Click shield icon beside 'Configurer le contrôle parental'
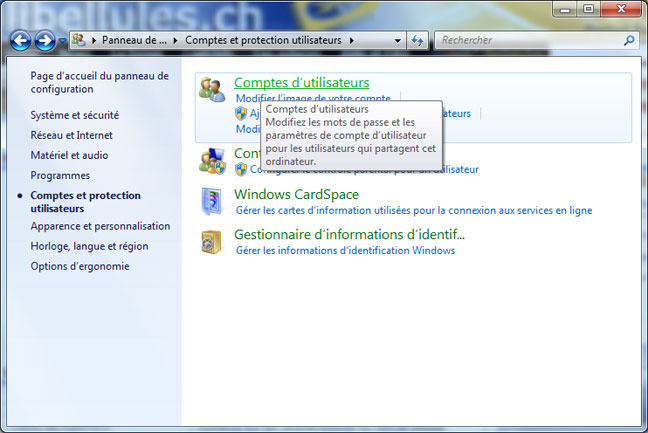Screen dimensions: 648x433 point(241,169)
